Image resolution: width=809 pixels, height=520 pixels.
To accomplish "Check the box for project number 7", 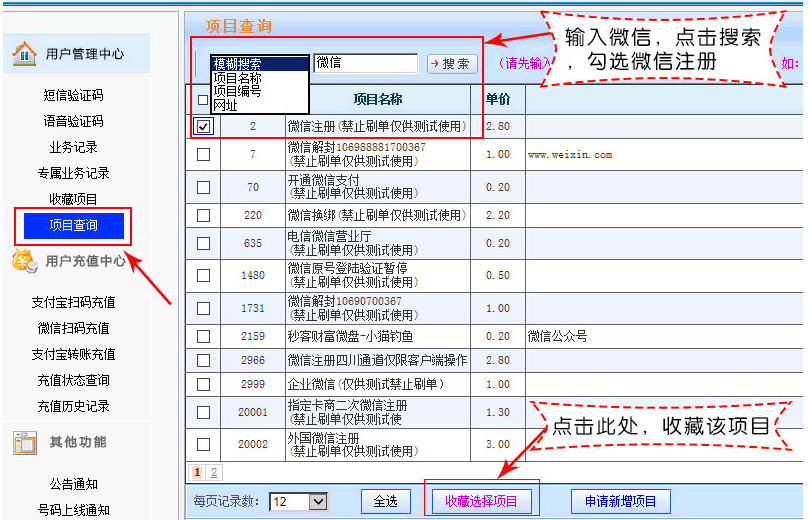I will pyautogui.click(x=203, y=154).
